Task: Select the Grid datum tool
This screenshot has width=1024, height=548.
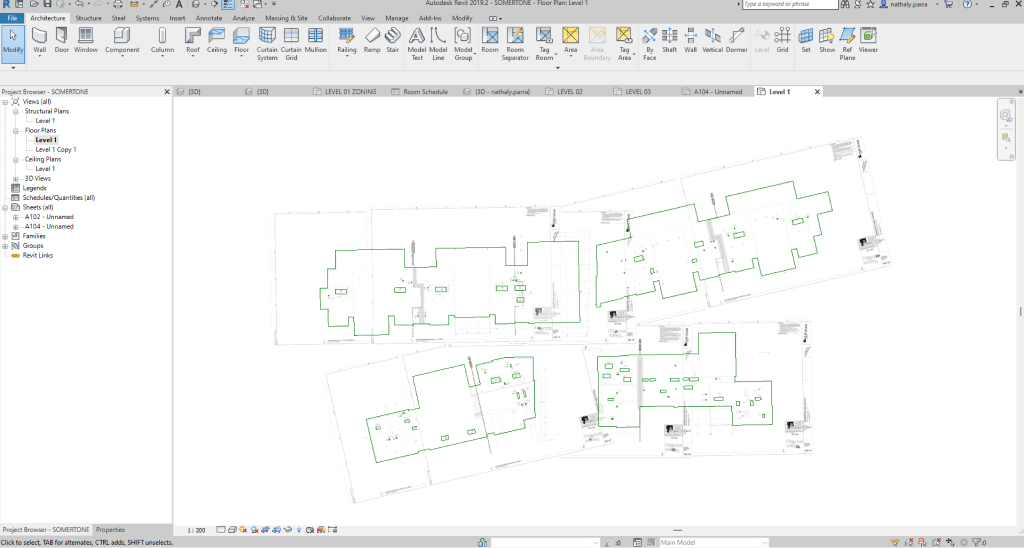Action: tap(782, 40)
